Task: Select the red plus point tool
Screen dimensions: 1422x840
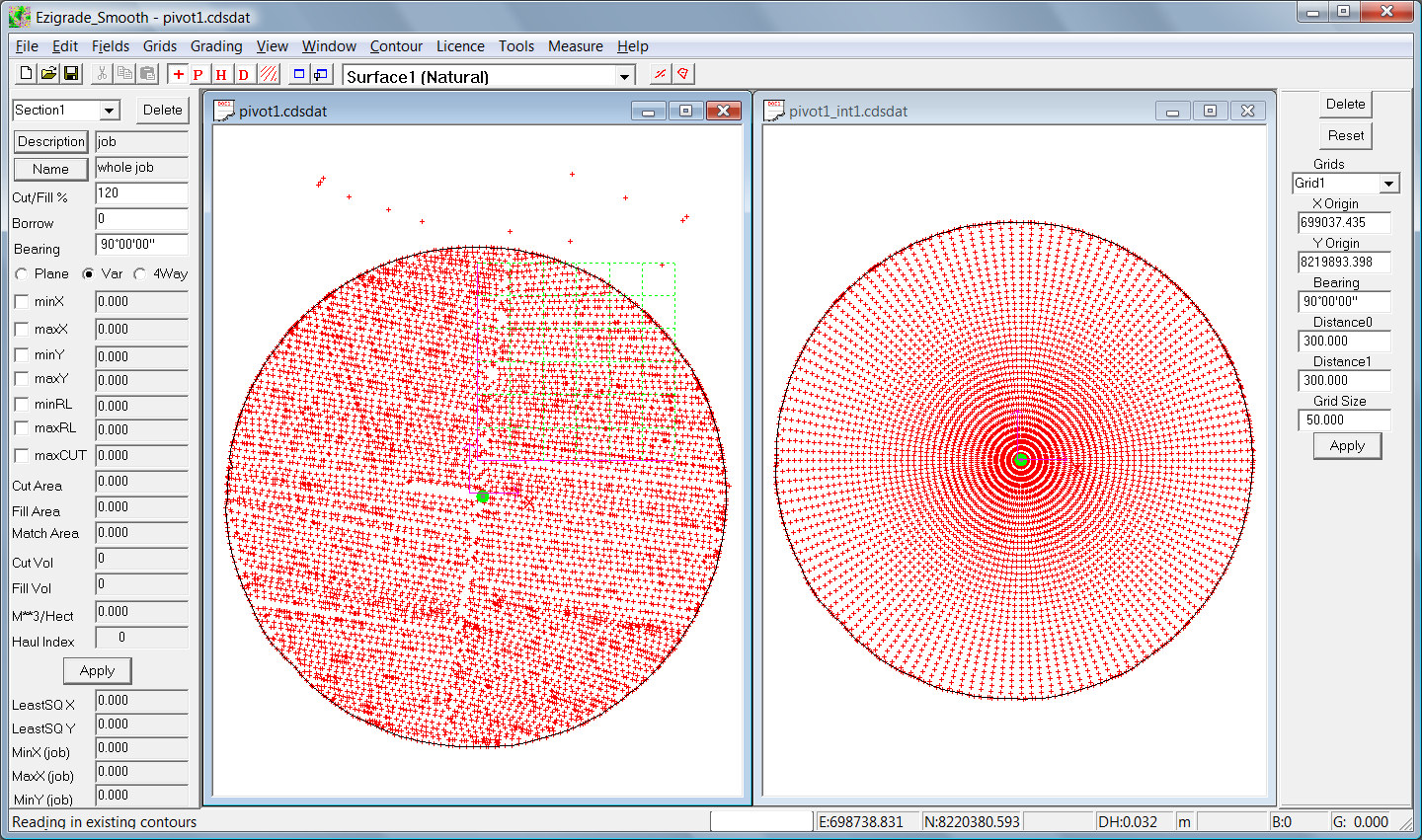Action: click(178, 74)
